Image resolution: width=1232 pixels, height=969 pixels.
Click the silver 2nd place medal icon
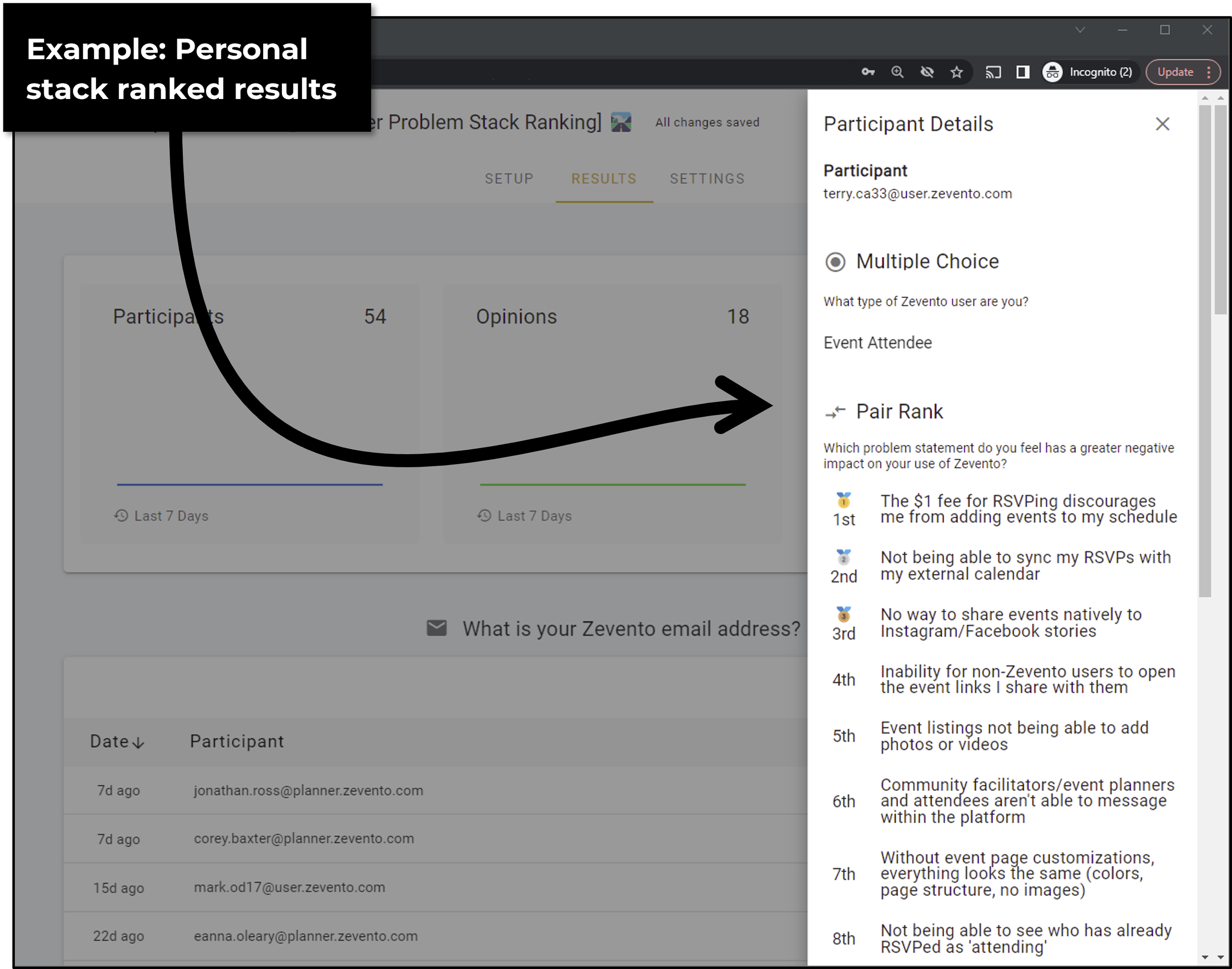click(x=843, y=557)
